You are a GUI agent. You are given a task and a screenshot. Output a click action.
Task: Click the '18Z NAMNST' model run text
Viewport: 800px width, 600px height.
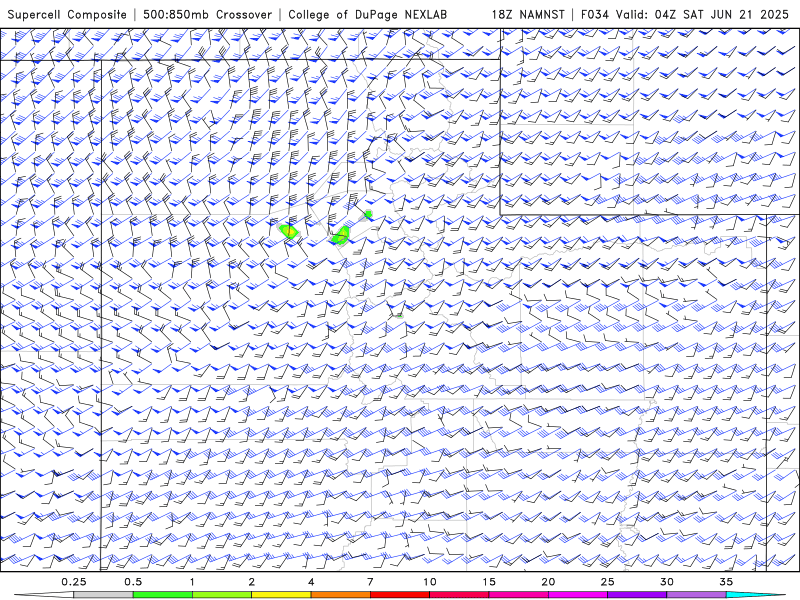click(x=528, y=15)
